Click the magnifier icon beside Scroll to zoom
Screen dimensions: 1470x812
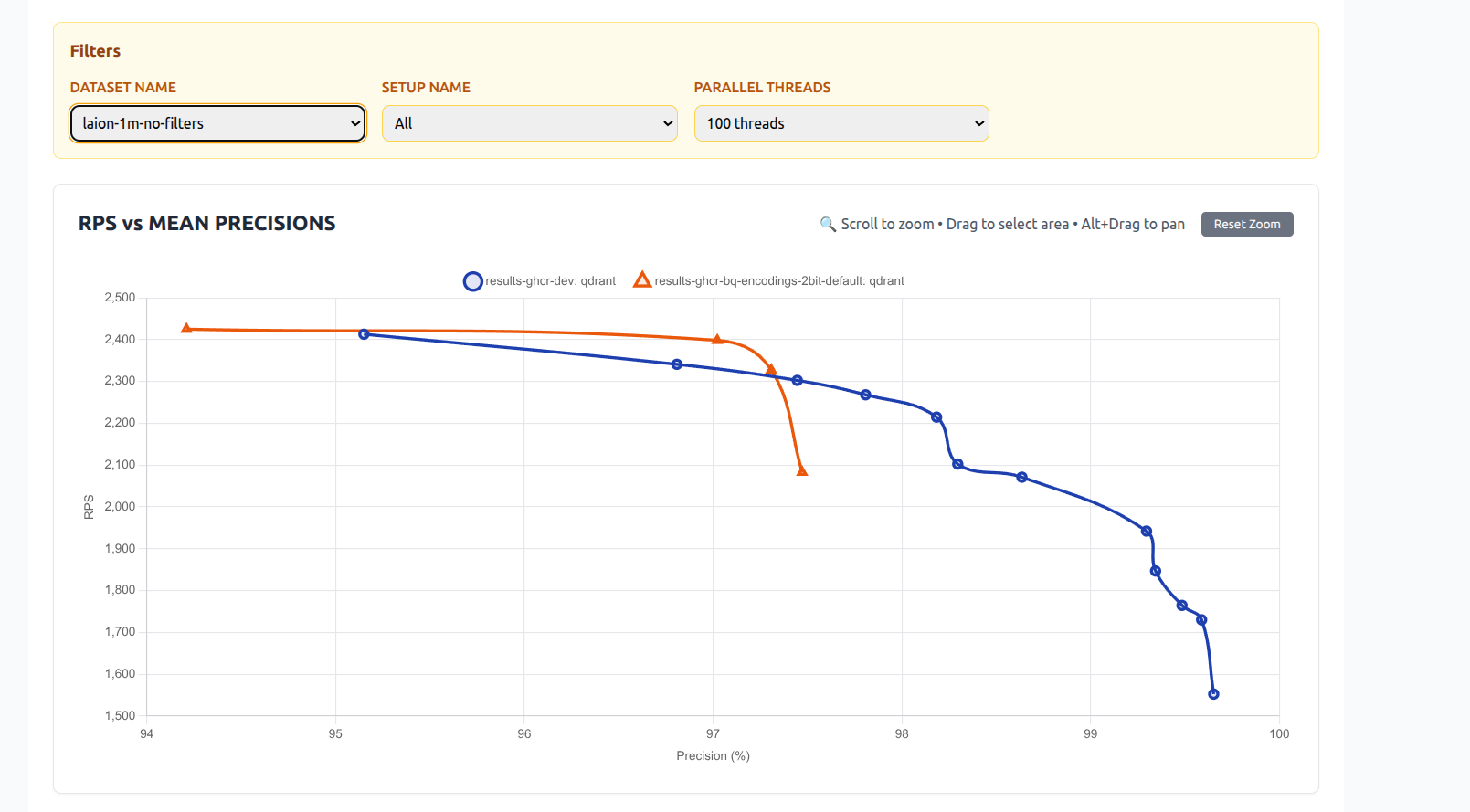tap(828, 225)
